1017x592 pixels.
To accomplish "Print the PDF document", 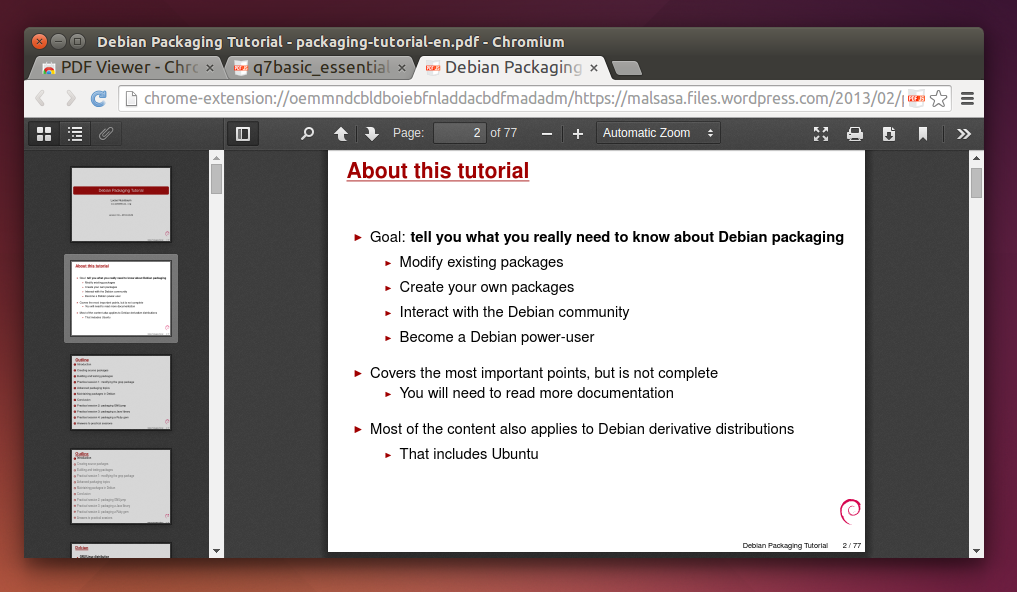I will (855, 132).
